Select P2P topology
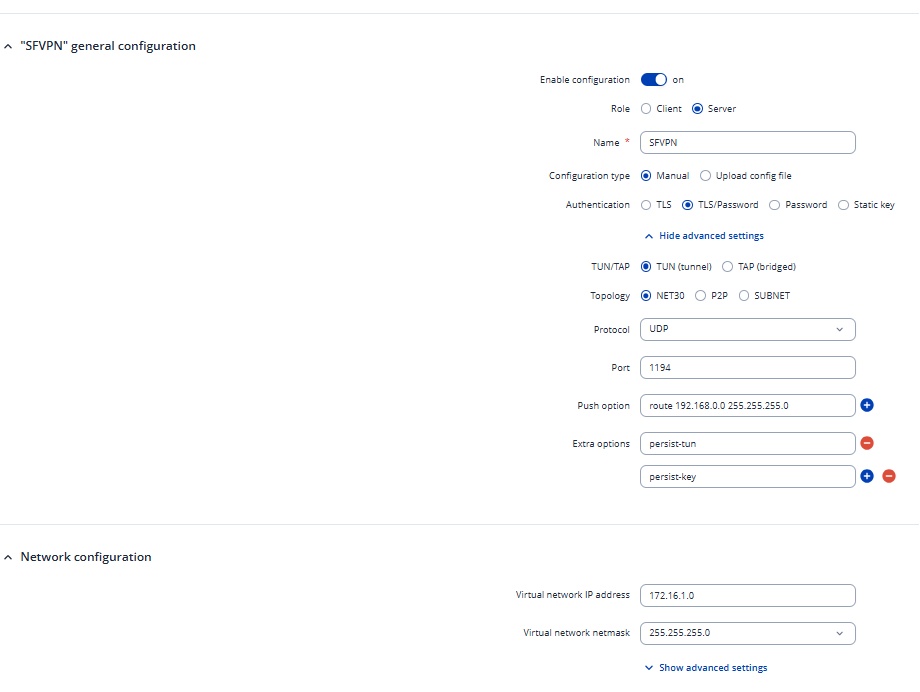 click(x=700, y=296)
